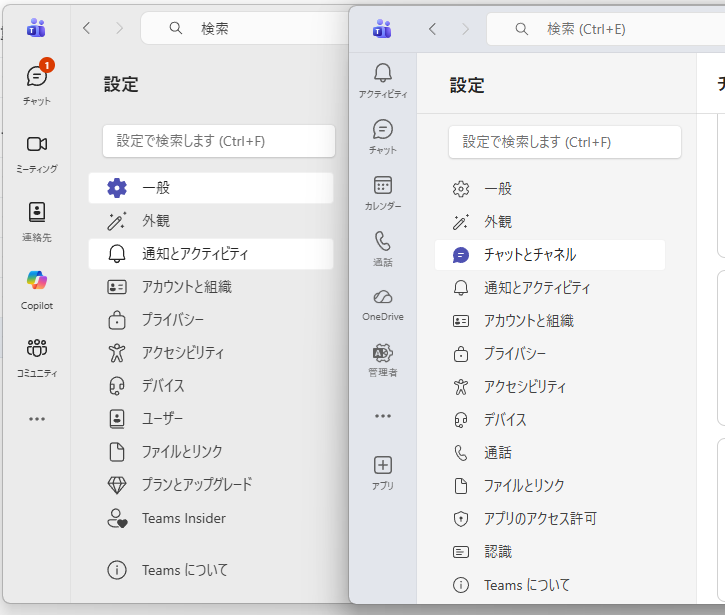Select 一般 in right window settings
The height and width of the screenshot is (615, 725).
click(550, 189)
